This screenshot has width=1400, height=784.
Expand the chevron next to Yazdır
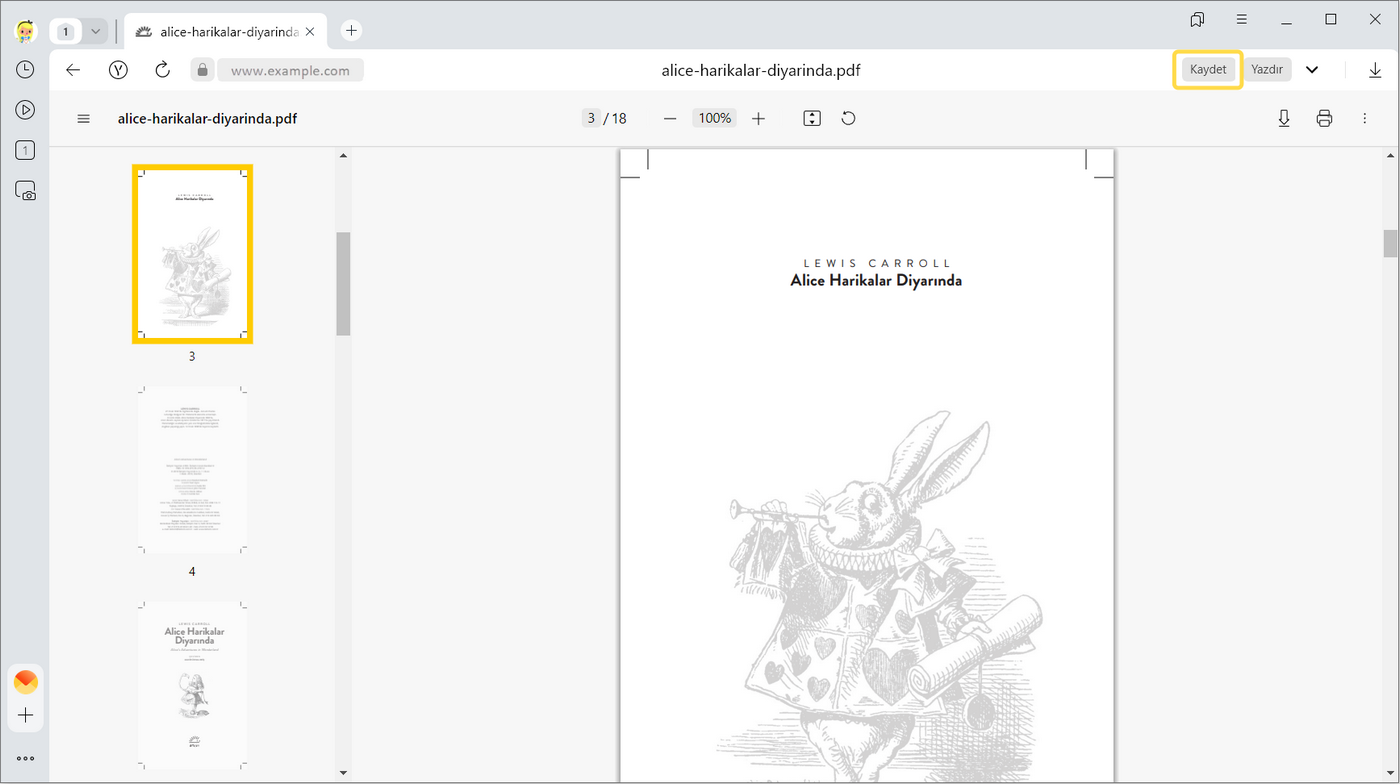(x=1312, y=70)
